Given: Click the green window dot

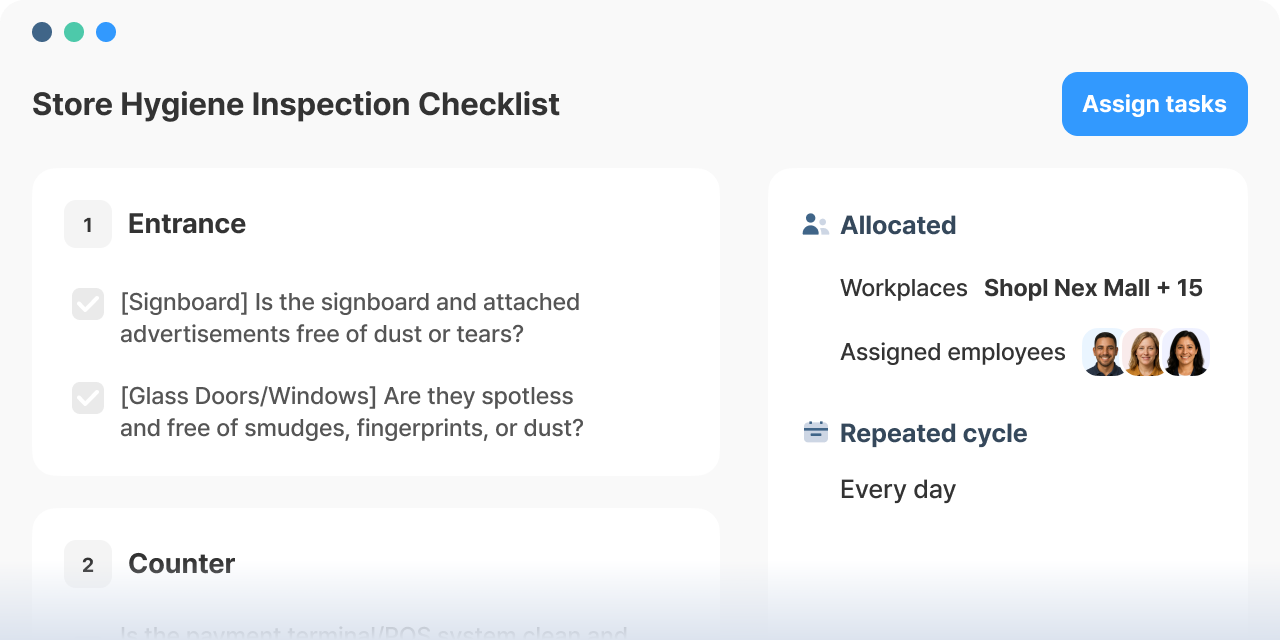Looking at the screenshot, I should tap(74, 32).
